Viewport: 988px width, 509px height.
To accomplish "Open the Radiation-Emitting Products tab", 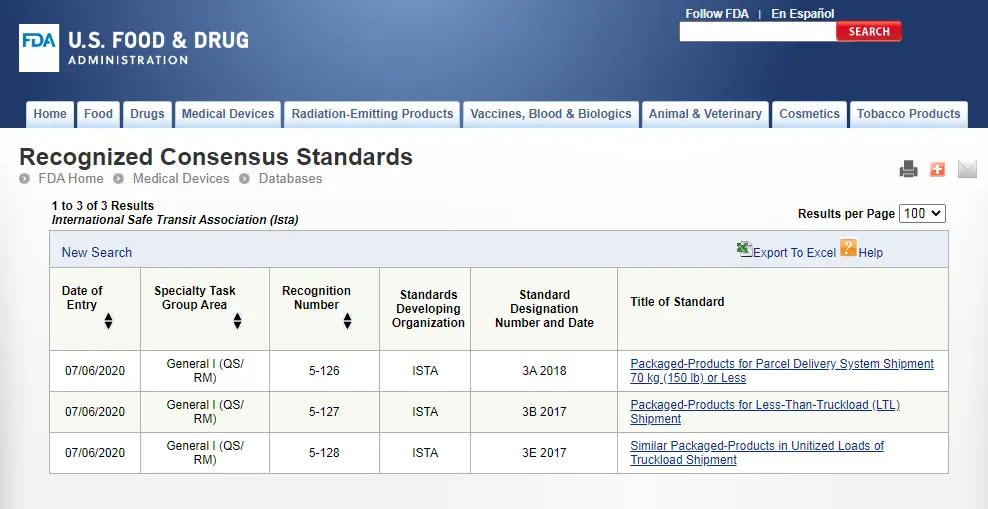I will tap(372, 114).
